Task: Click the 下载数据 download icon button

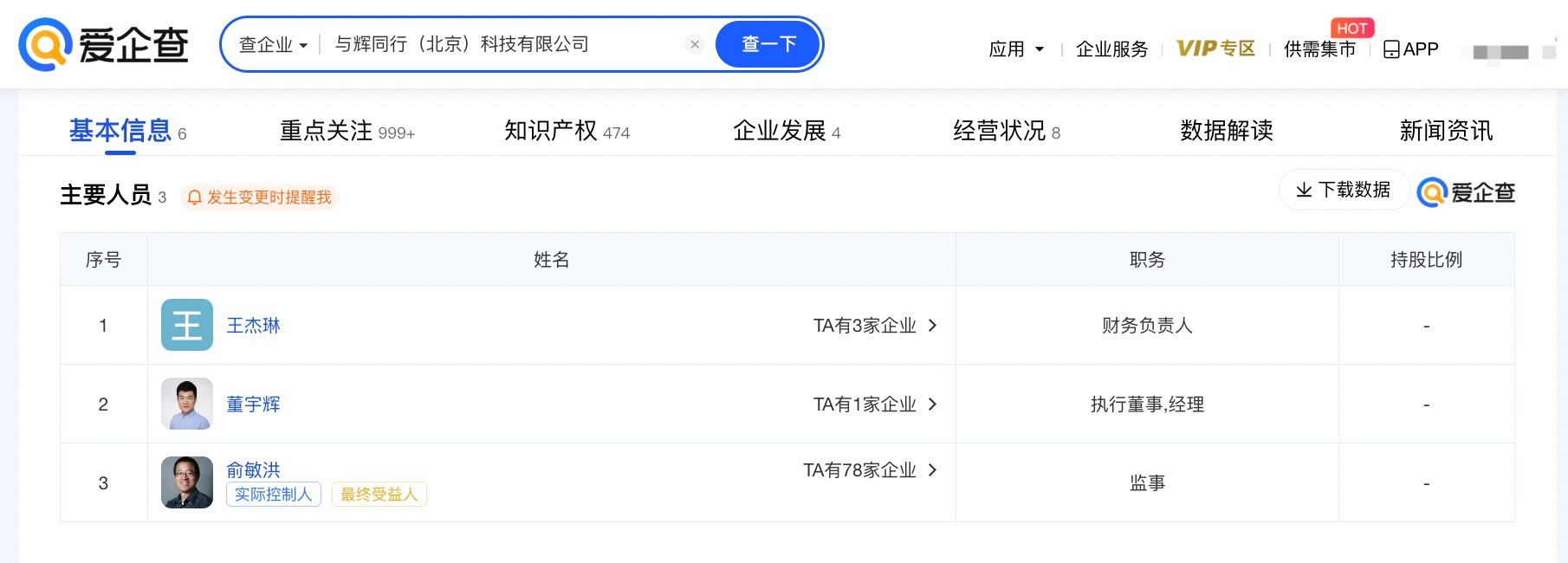Action: coord(1304,190)
